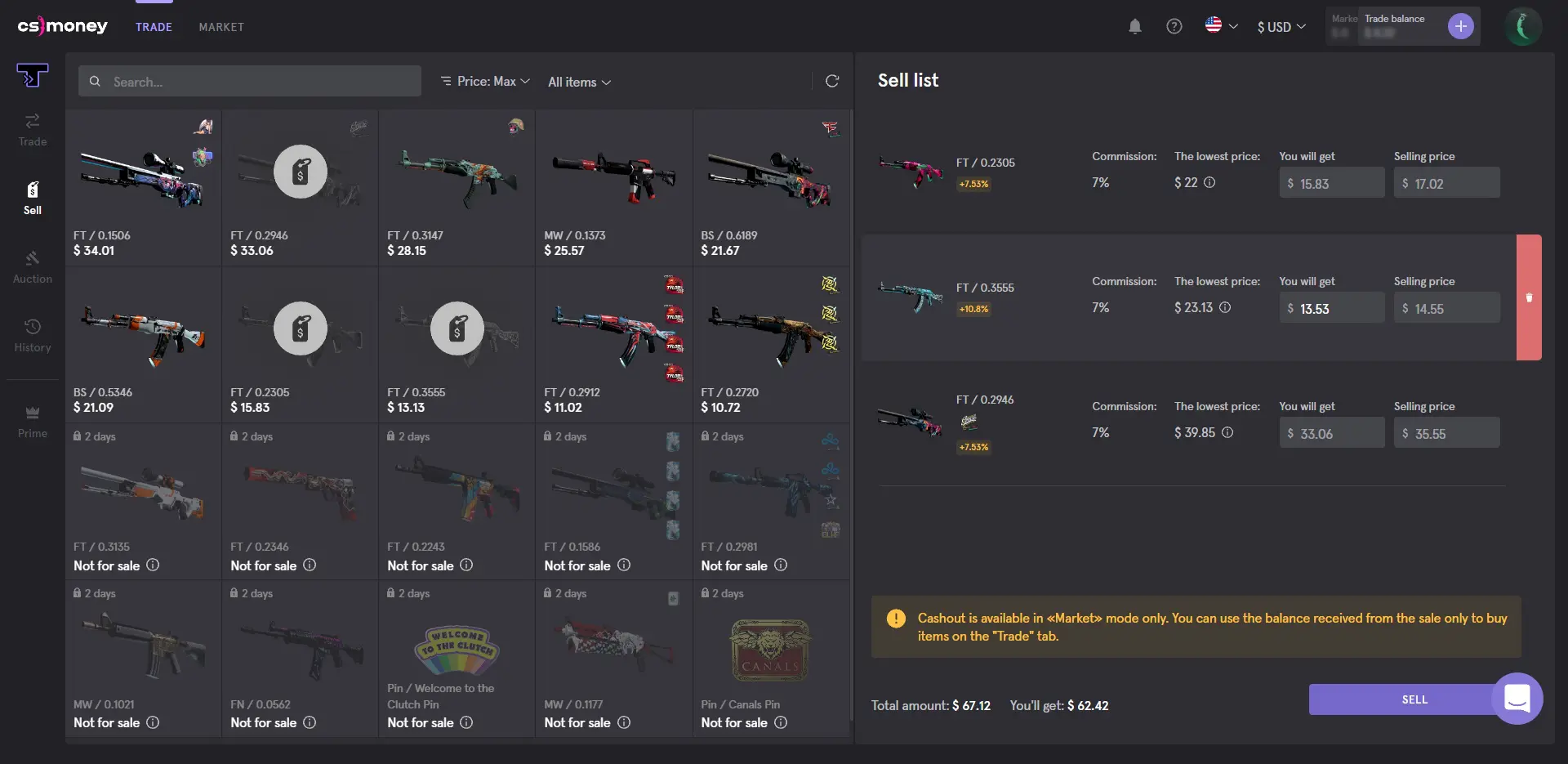Open the live chat support bubble
This screenshot has width=1568, height=764.
click(1517, 698)
